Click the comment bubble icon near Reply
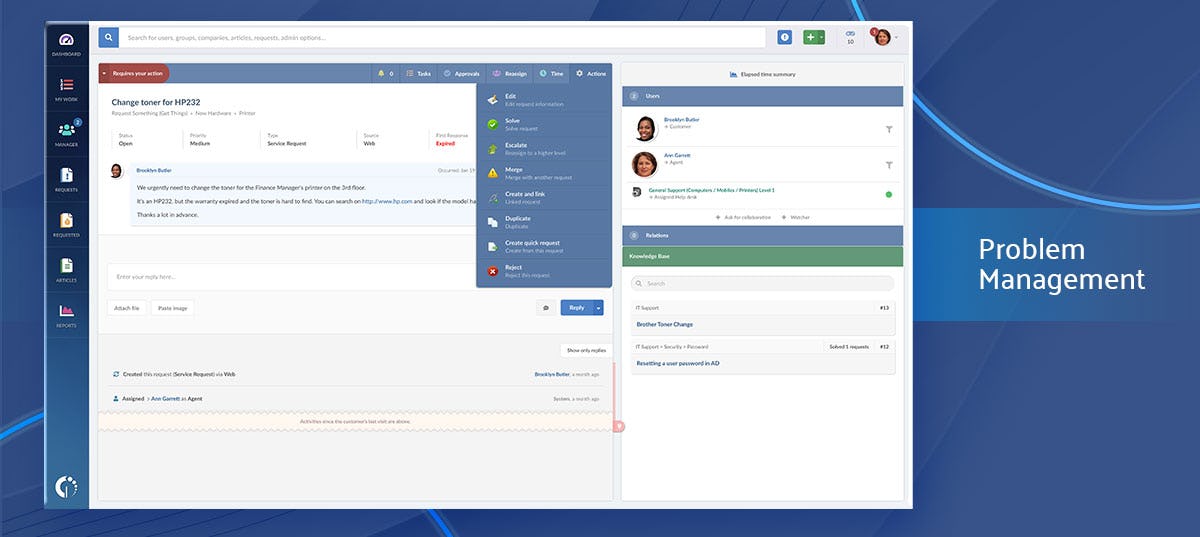This screenshot has width=1200, height=537. click(x=546, y=308)
